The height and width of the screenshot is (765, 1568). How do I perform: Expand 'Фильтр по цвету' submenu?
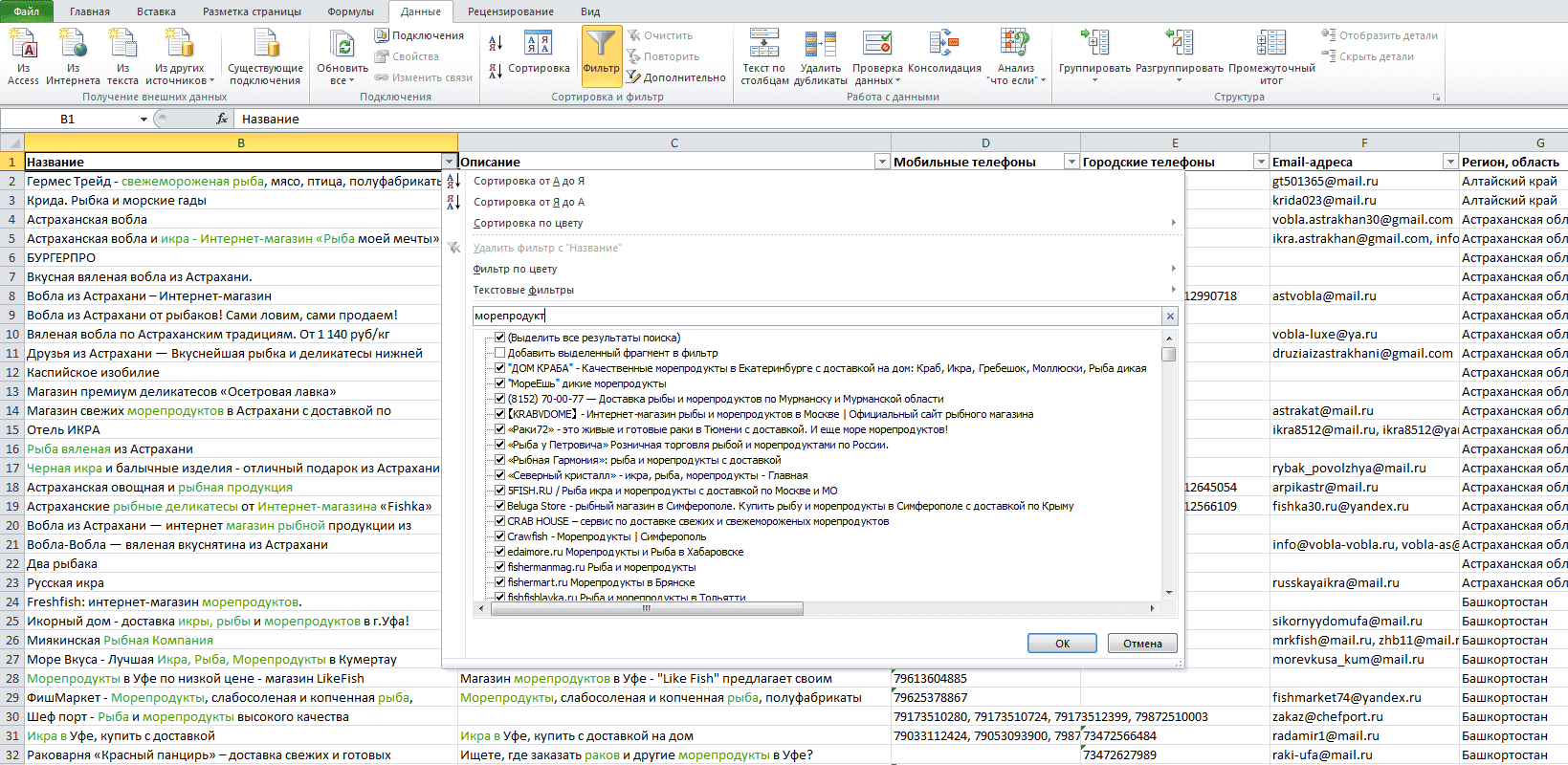(1173, 269)
